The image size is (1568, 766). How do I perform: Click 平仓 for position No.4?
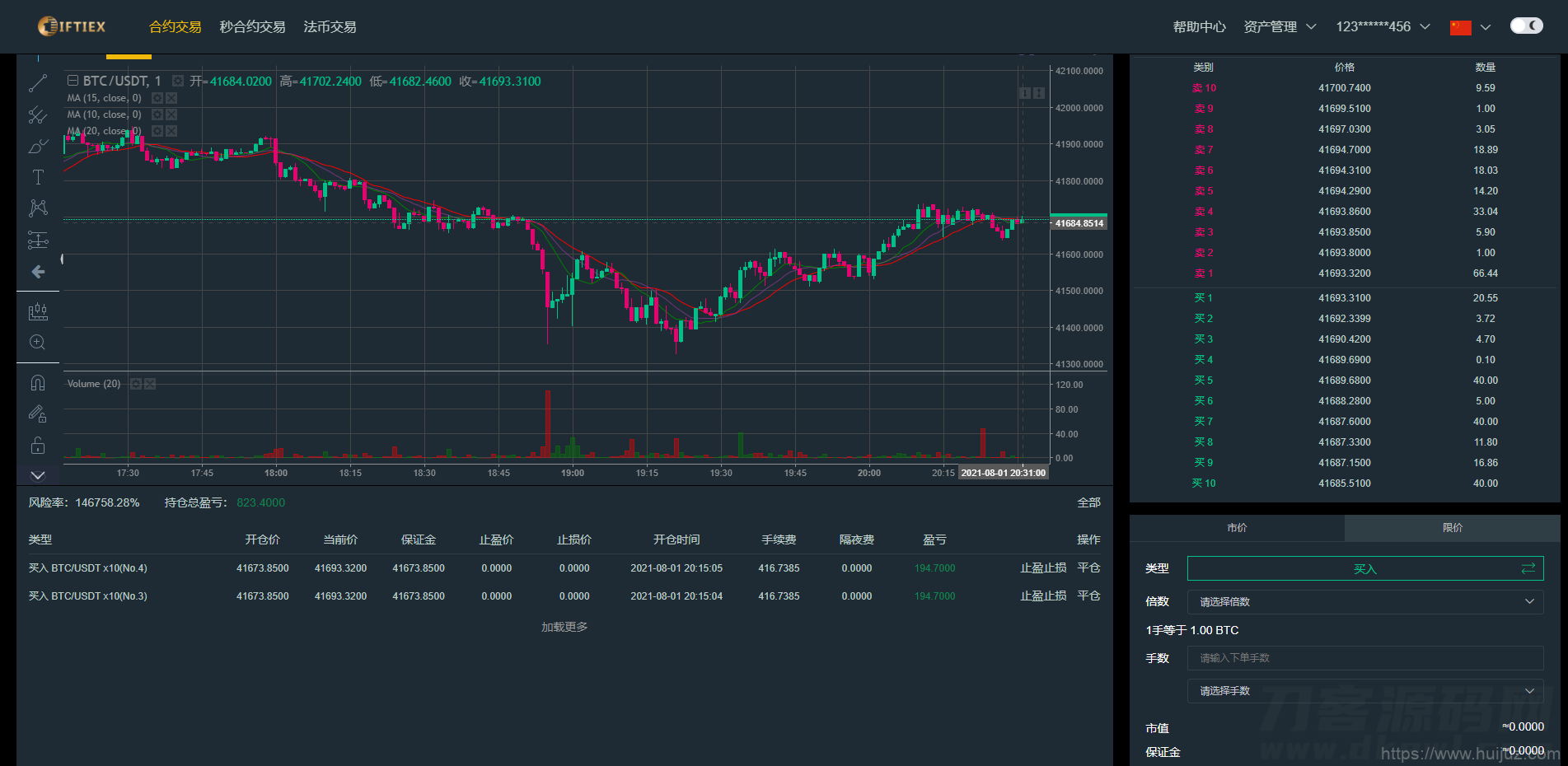1088,568
